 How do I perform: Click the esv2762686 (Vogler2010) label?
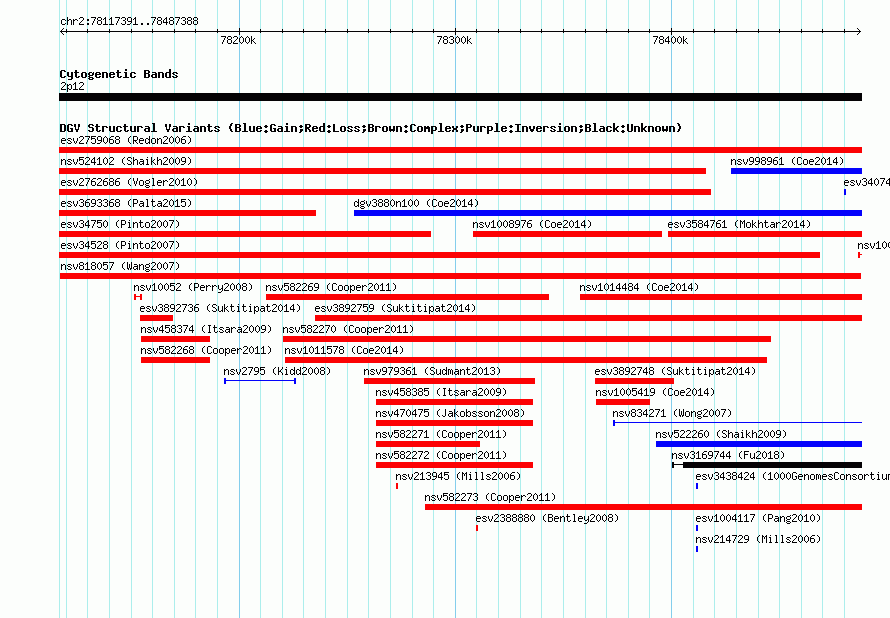point(129,182)
